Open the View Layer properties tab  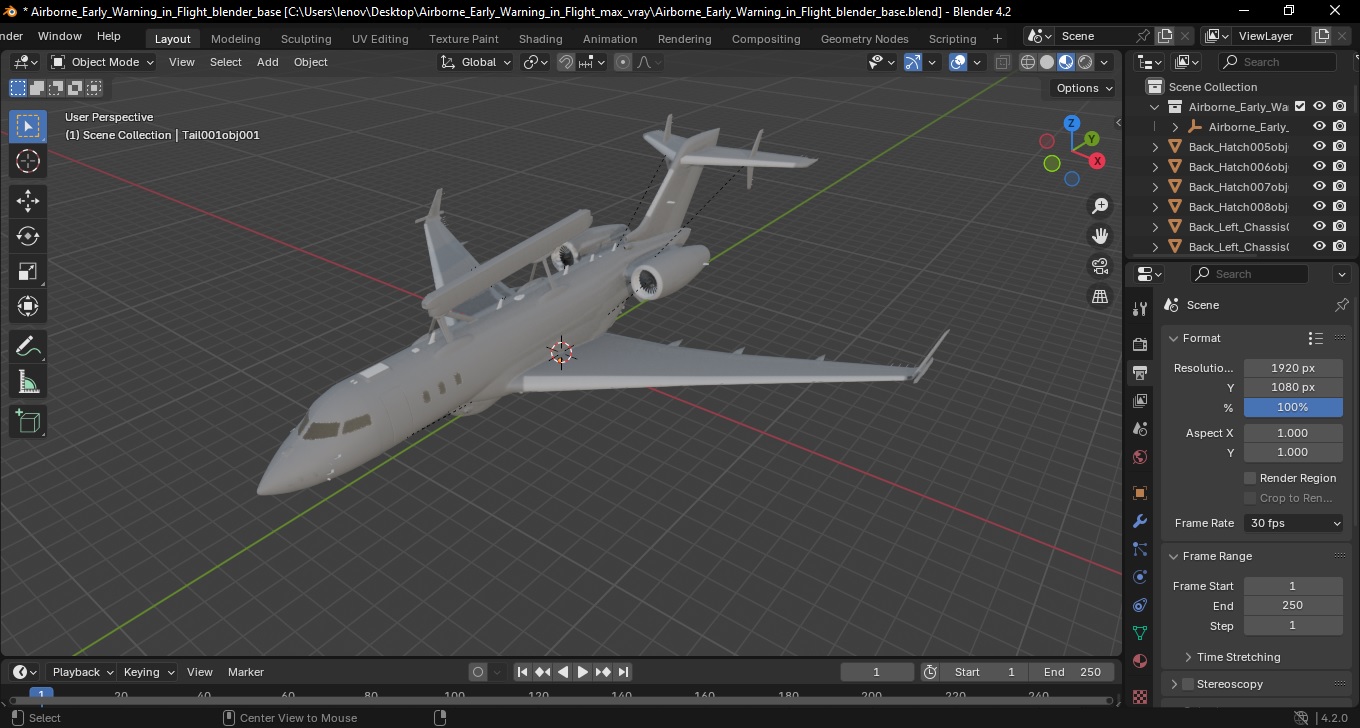(1140, 401)
